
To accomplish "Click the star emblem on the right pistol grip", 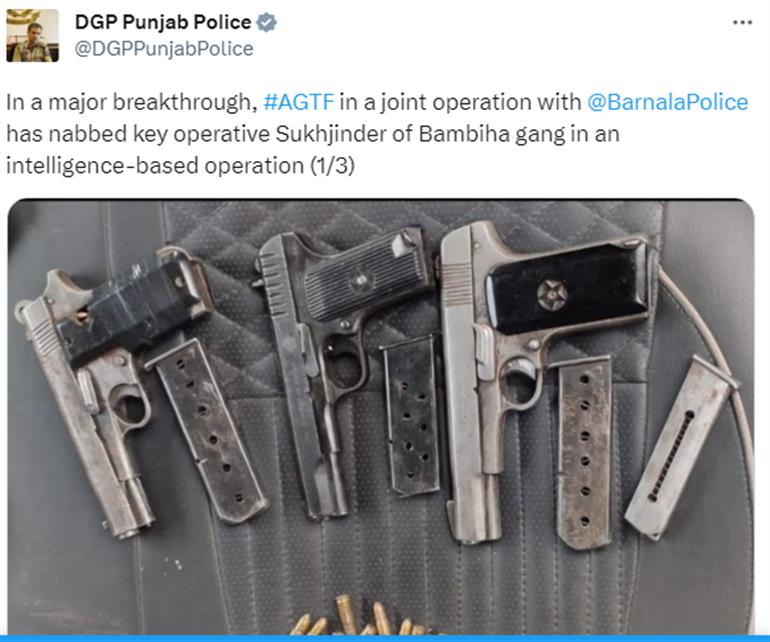I will click(552, 295).
